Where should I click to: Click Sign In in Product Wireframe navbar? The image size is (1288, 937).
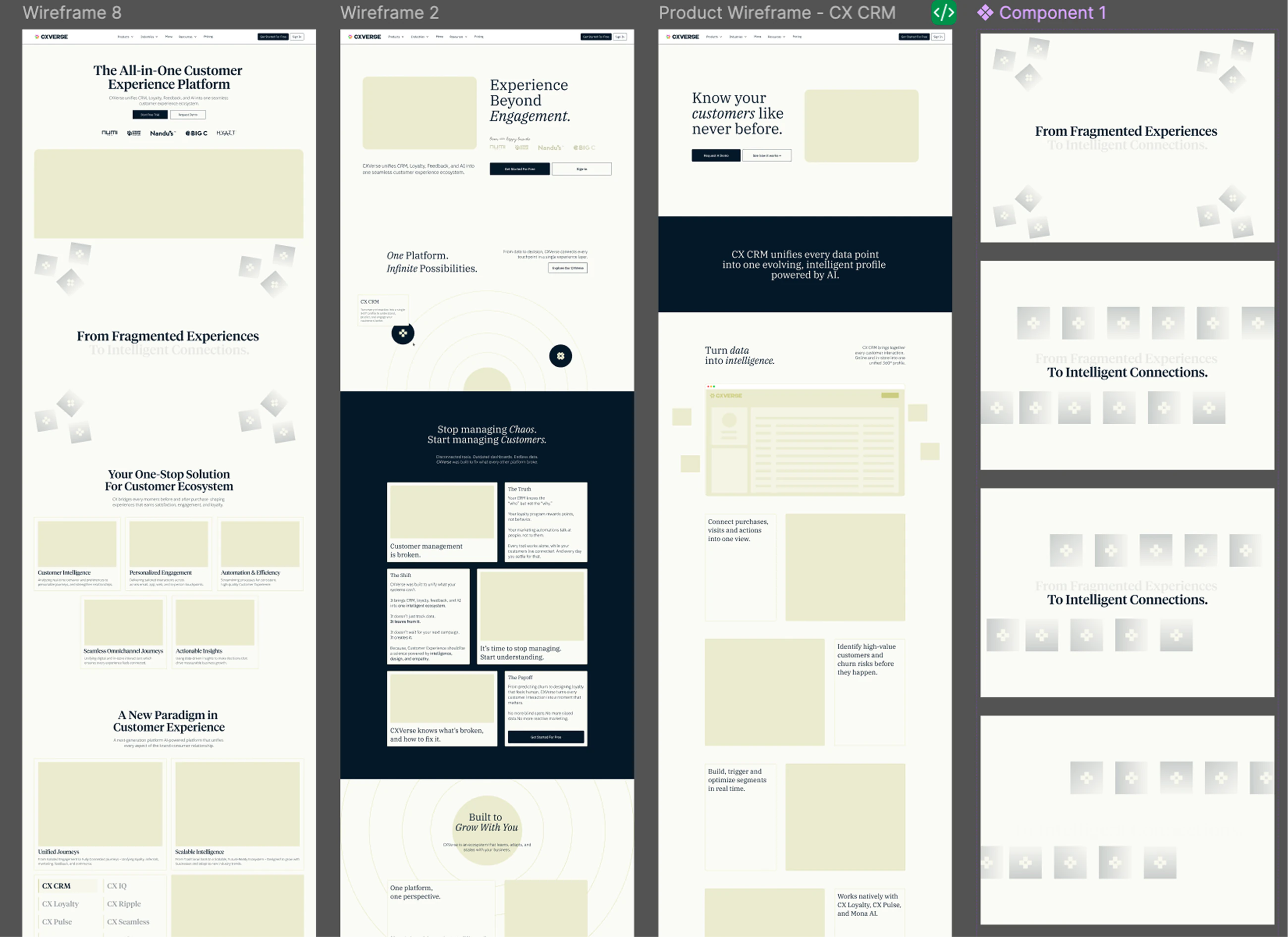(938, 37)
